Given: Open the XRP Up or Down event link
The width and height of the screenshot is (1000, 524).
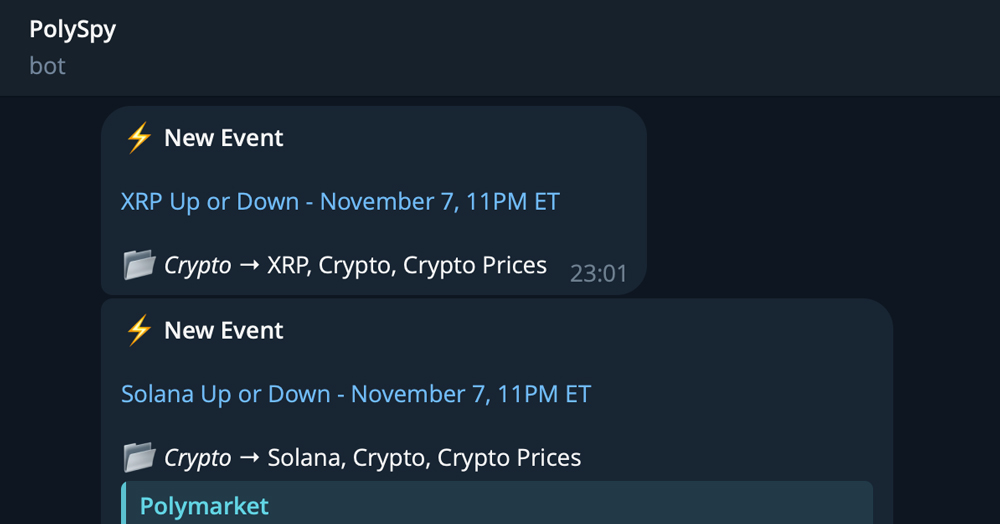Looking at the screenshot, I should point(340,202).
